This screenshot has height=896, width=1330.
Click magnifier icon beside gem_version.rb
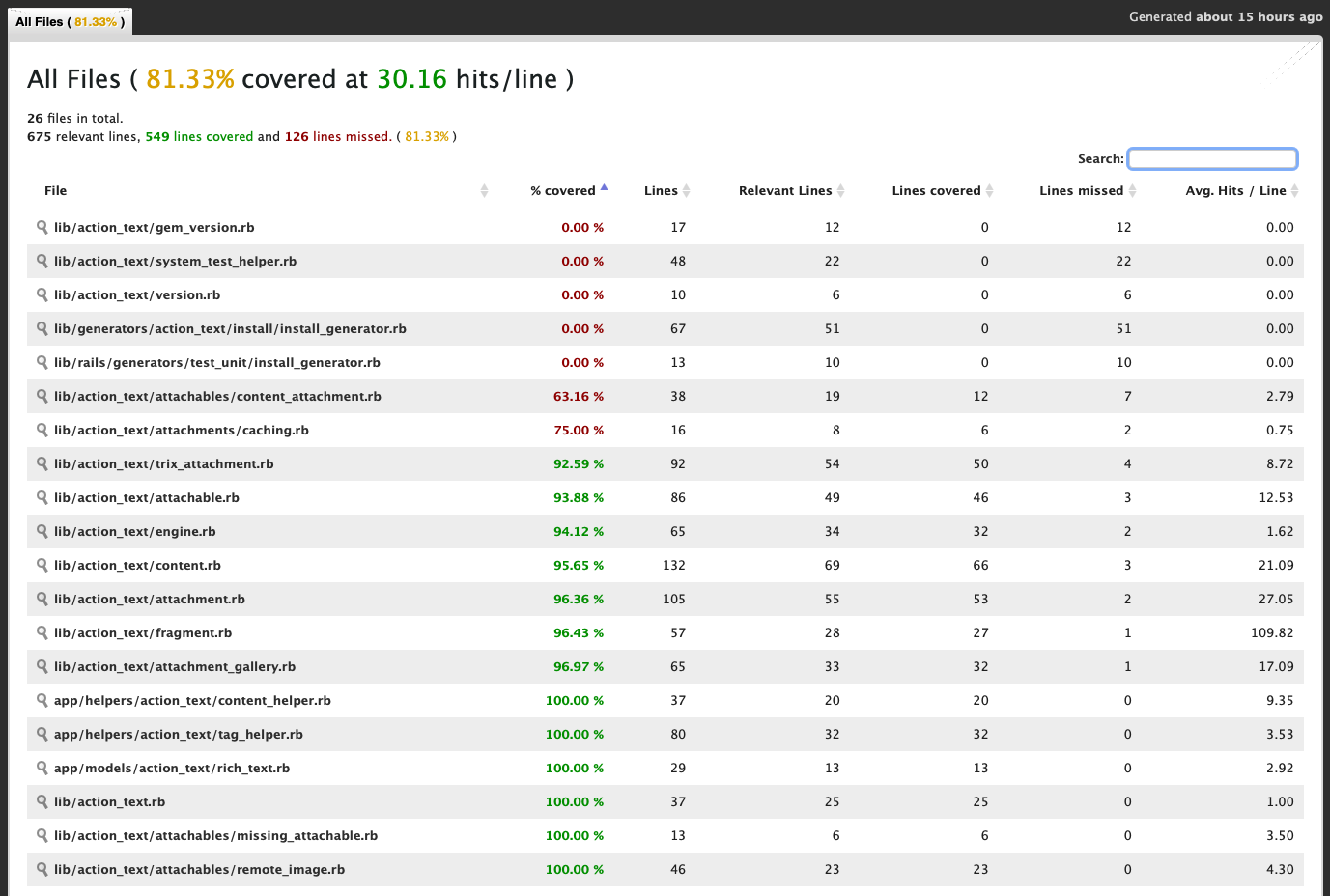[42, 227]
